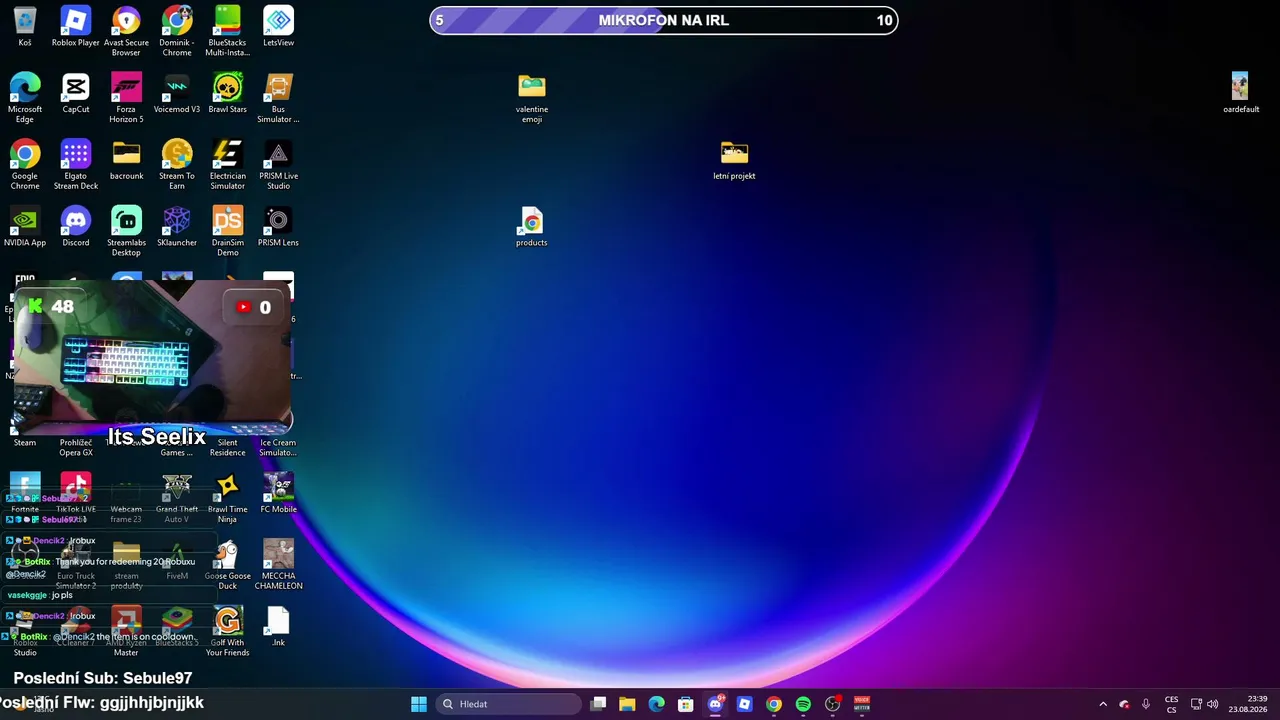Open the Jnk file on desktop

click(278, 627)
